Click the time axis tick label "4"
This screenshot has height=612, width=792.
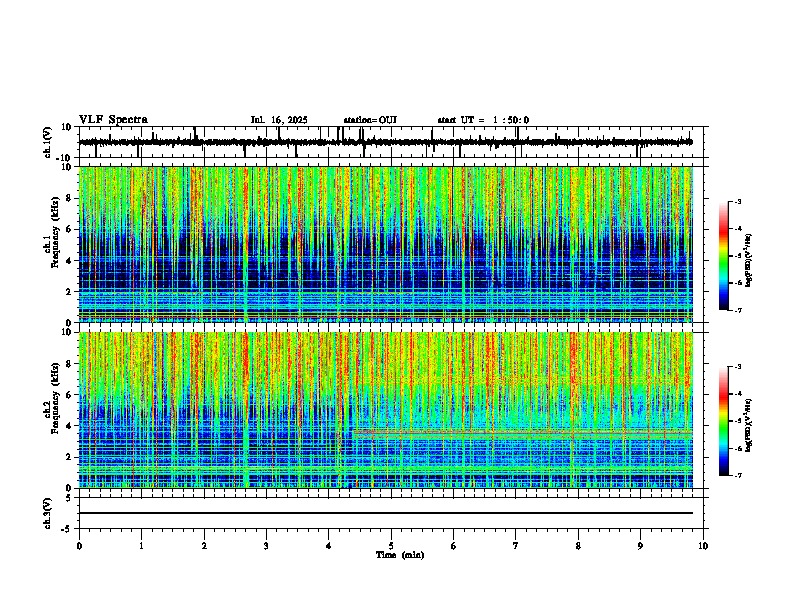[328, 546]
